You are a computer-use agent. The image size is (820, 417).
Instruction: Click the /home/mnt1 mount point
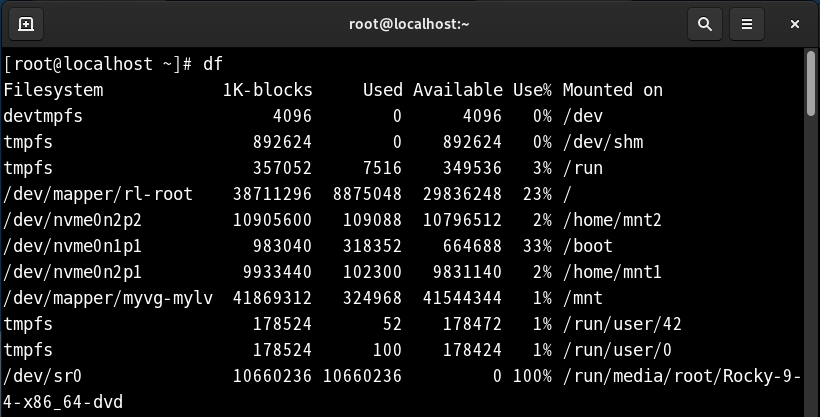[x=612, y=272]
